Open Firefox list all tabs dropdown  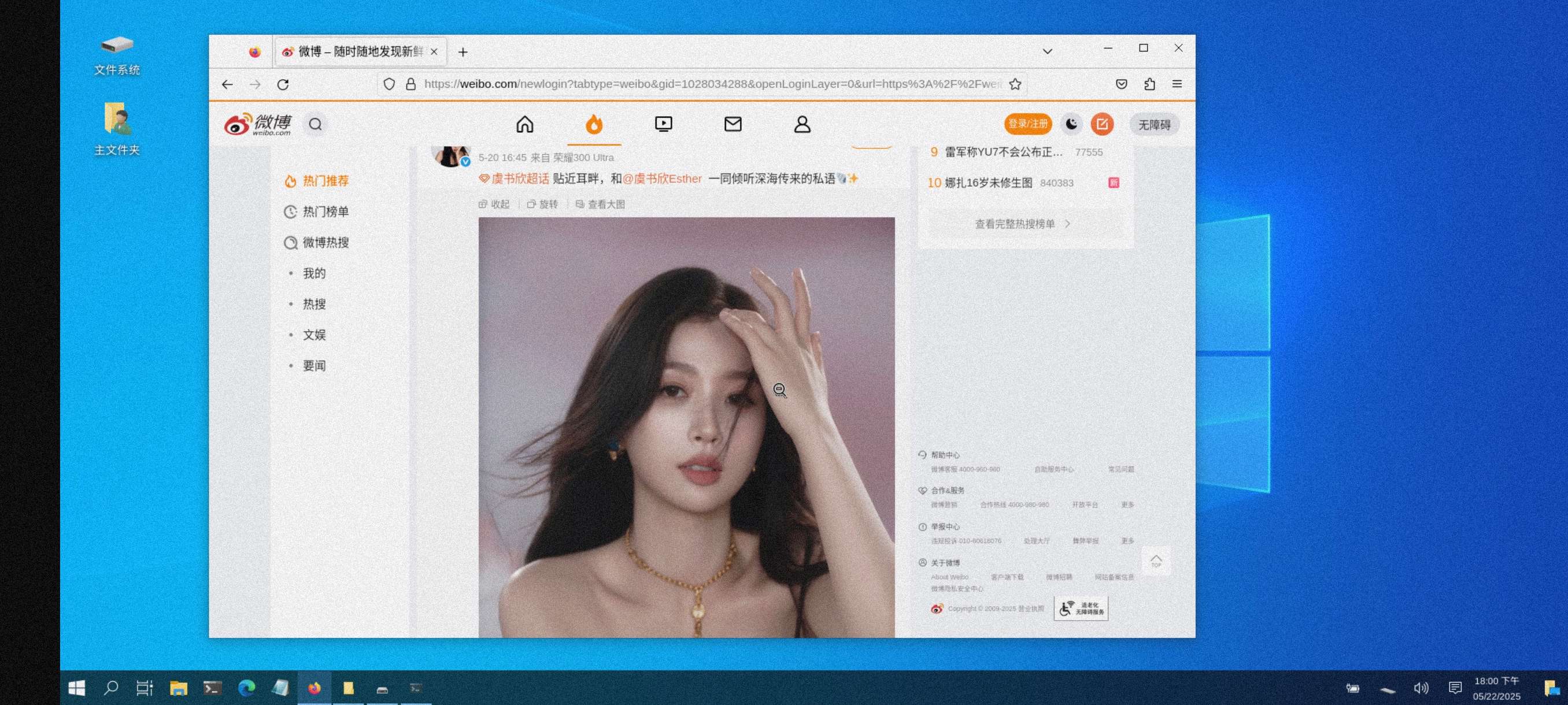point(1047,51)
